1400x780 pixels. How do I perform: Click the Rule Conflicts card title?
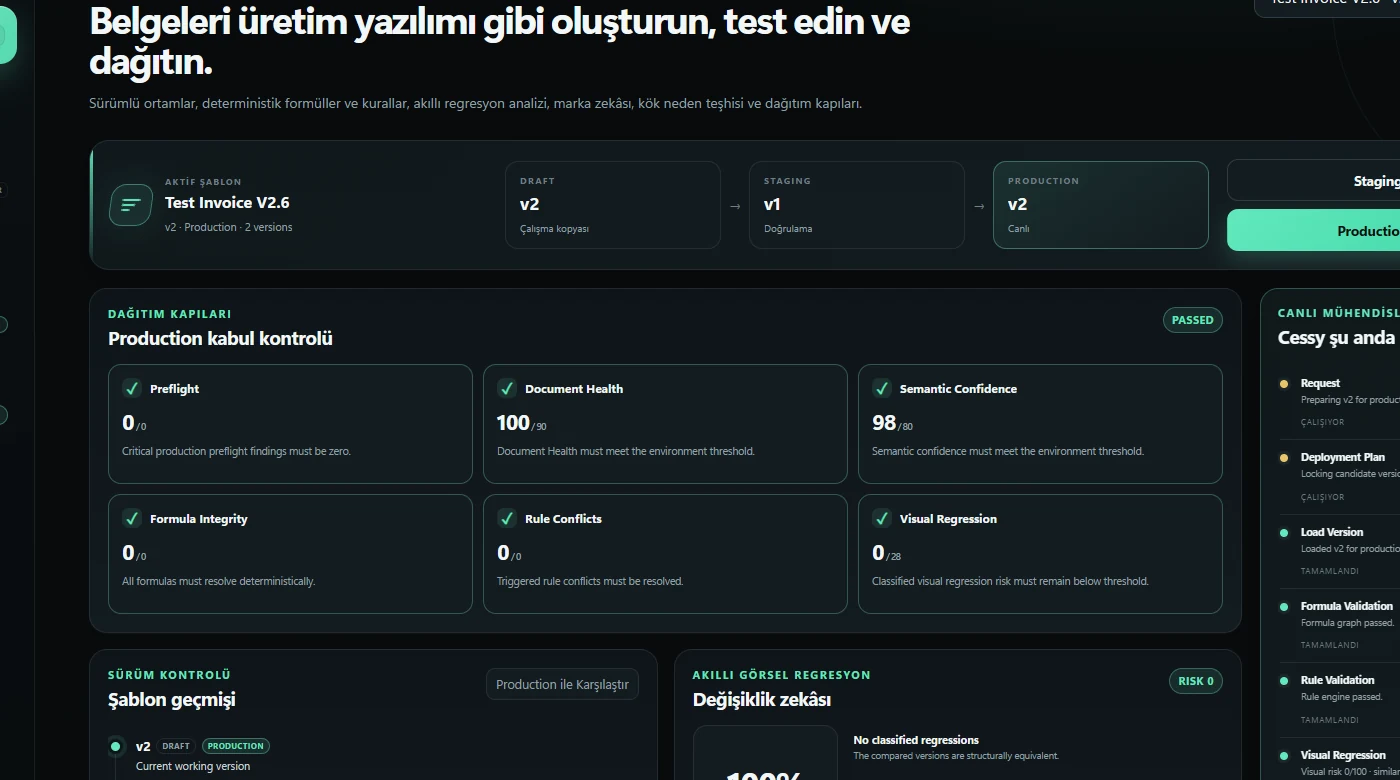[563, 519]
